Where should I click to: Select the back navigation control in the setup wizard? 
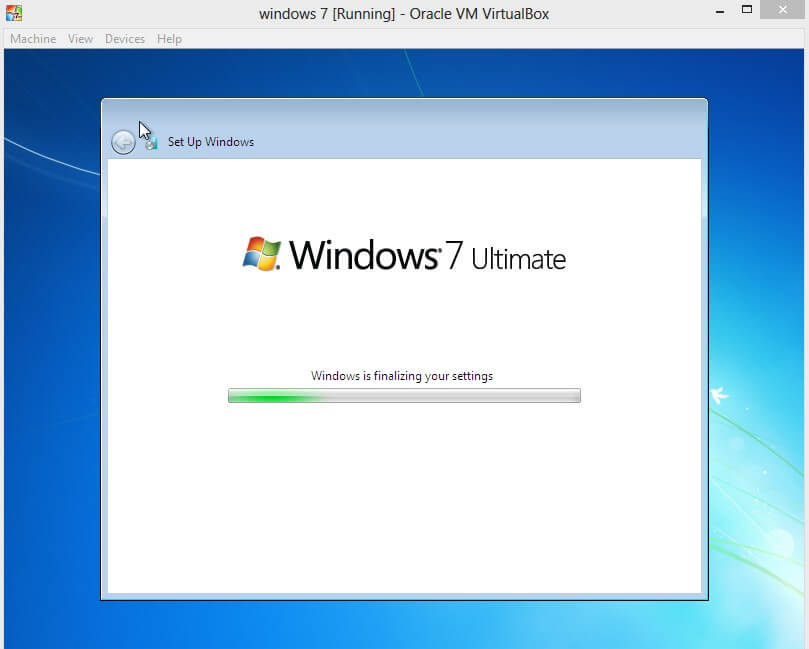pos(124,141)
